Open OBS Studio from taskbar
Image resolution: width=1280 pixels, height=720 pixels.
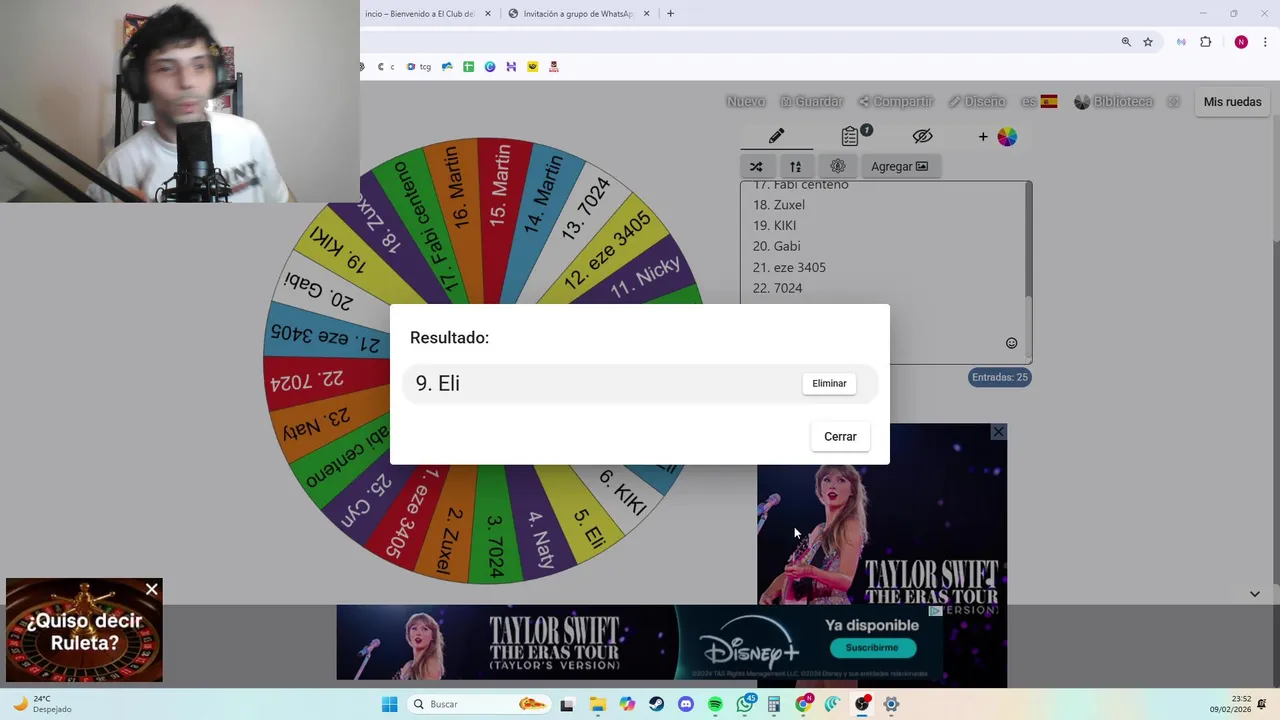pos(862,704)
